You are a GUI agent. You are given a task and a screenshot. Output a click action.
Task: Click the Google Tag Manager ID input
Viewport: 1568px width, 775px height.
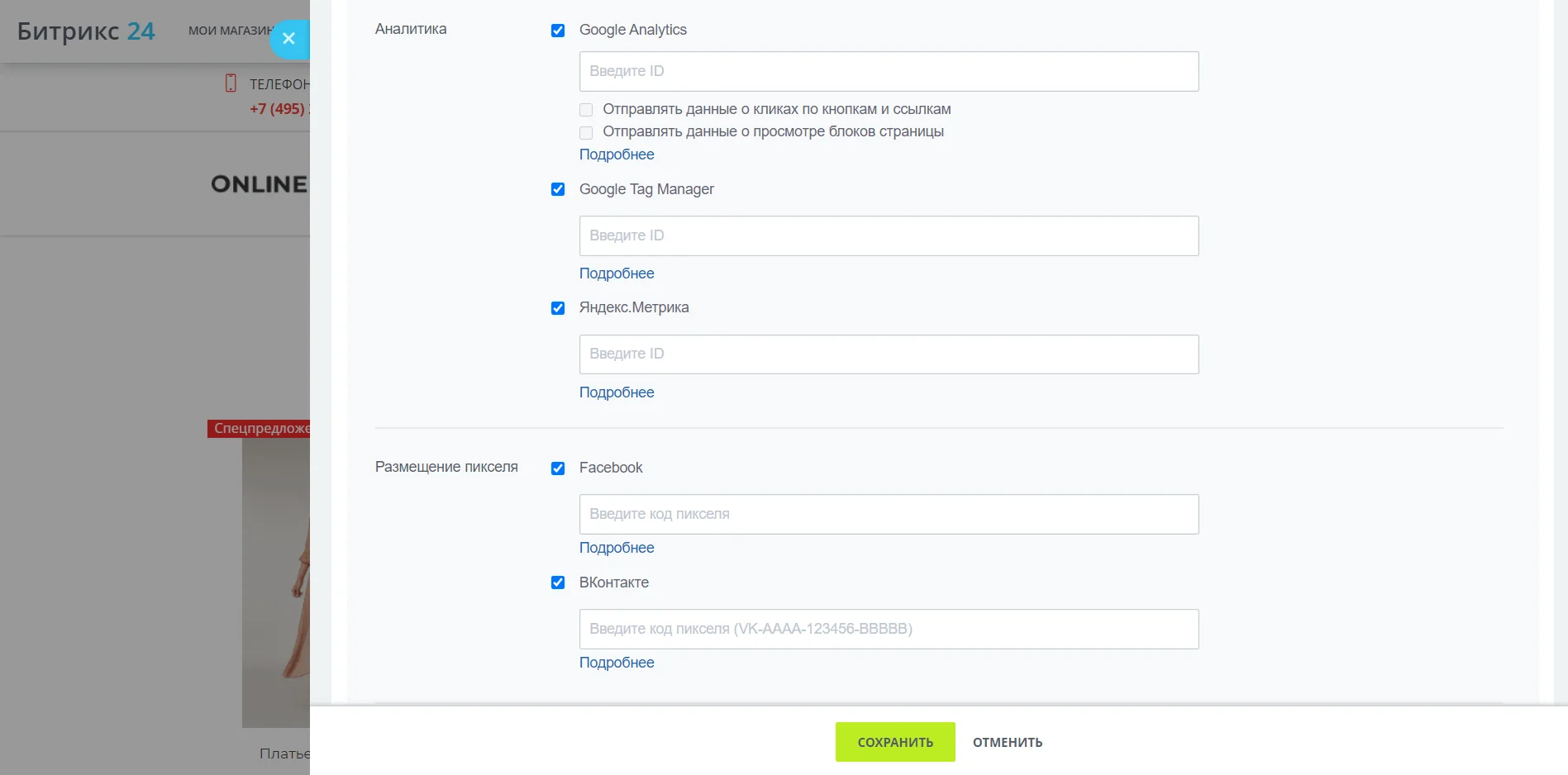tap(889, 235)
